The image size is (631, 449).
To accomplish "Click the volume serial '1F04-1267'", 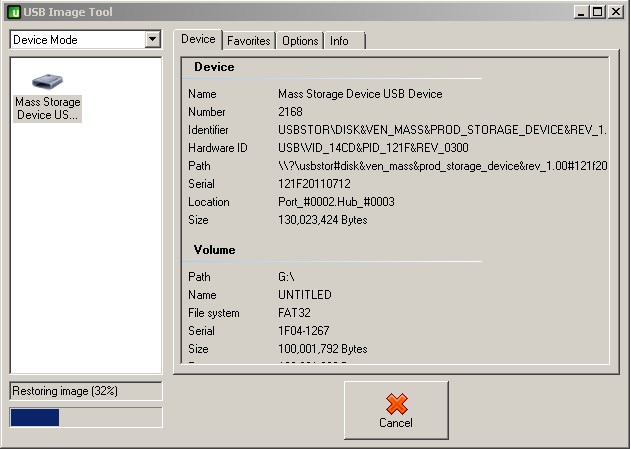I will pos(303,331).
